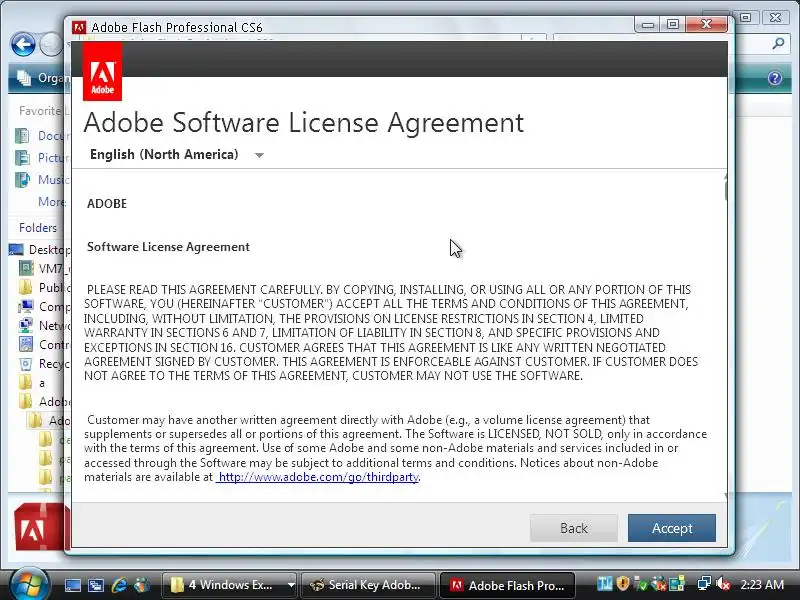Click the red Adobe logo in installer
The height and width of the screenshot is (600, 800).
[x=103, y=71]
